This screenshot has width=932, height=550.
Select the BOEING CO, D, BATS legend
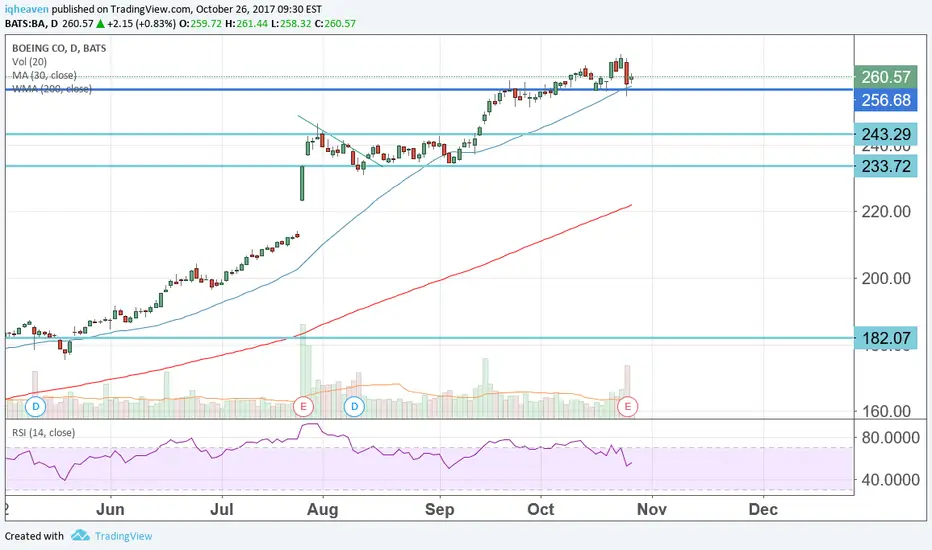coord(59,48)
